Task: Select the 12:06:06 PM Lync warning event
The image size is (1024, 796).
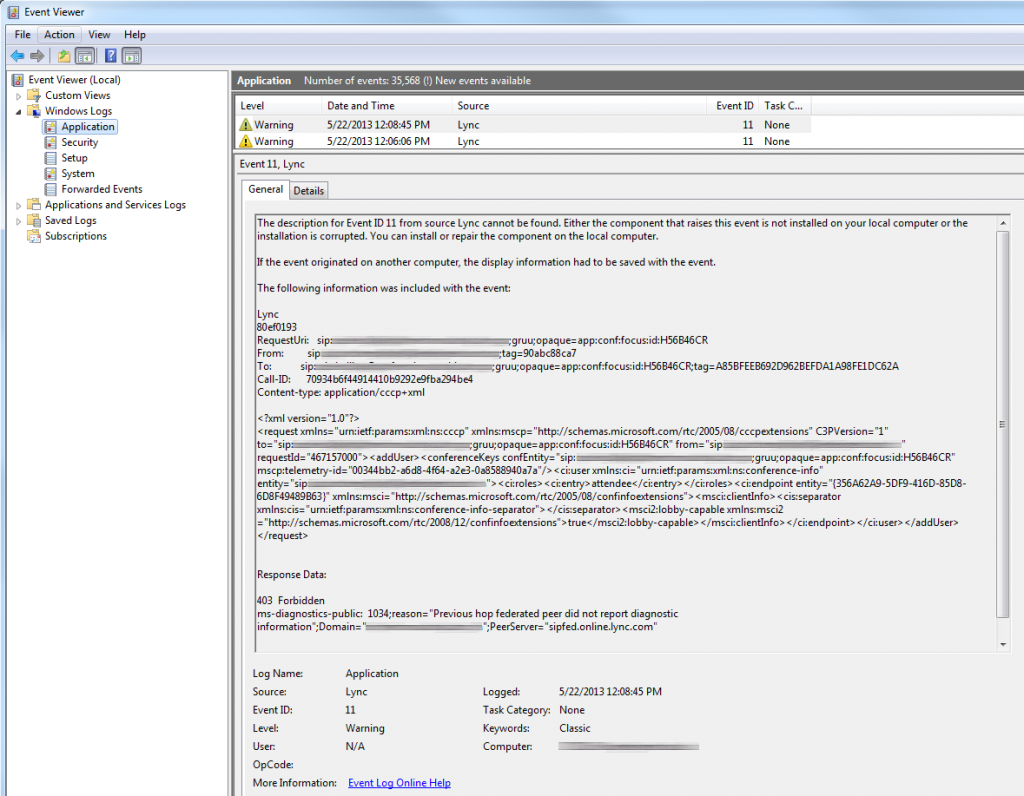Action: pos(400,142)
